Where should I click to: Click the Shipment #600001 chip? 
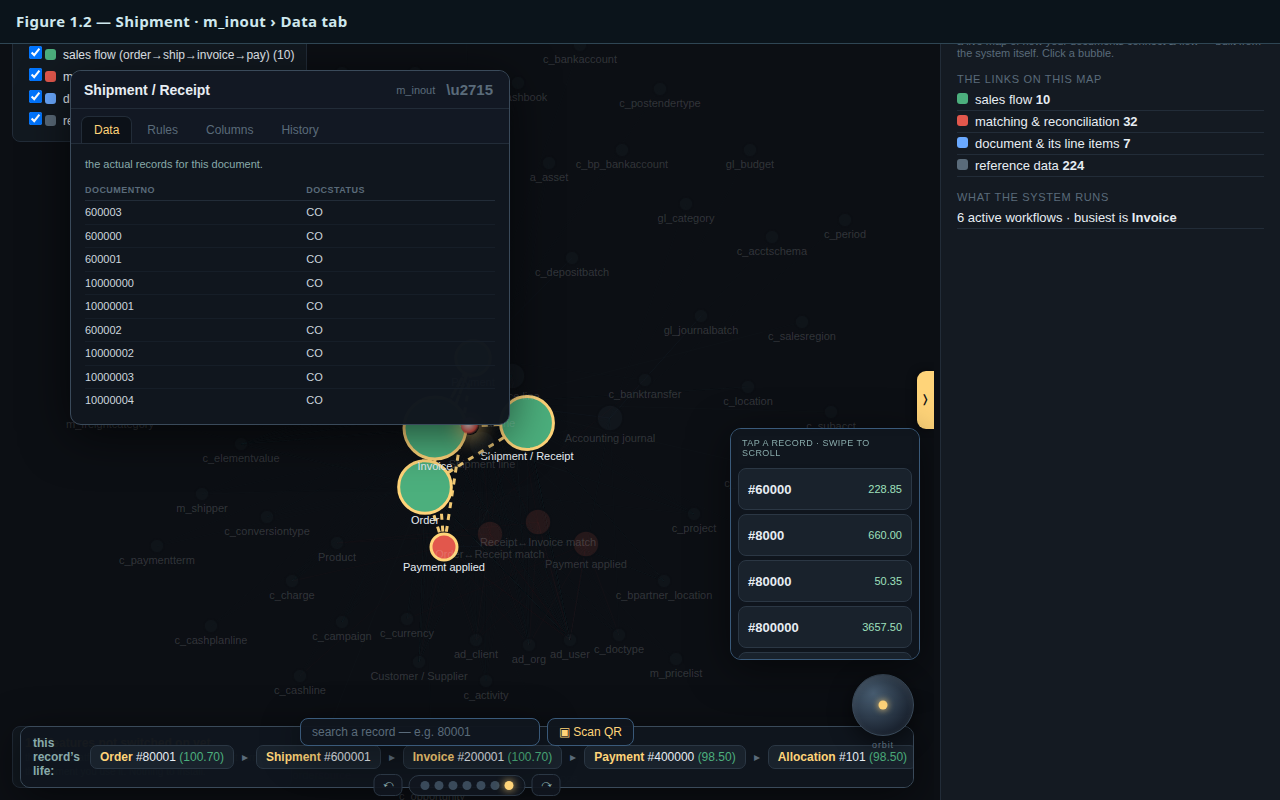click(318, 757)
